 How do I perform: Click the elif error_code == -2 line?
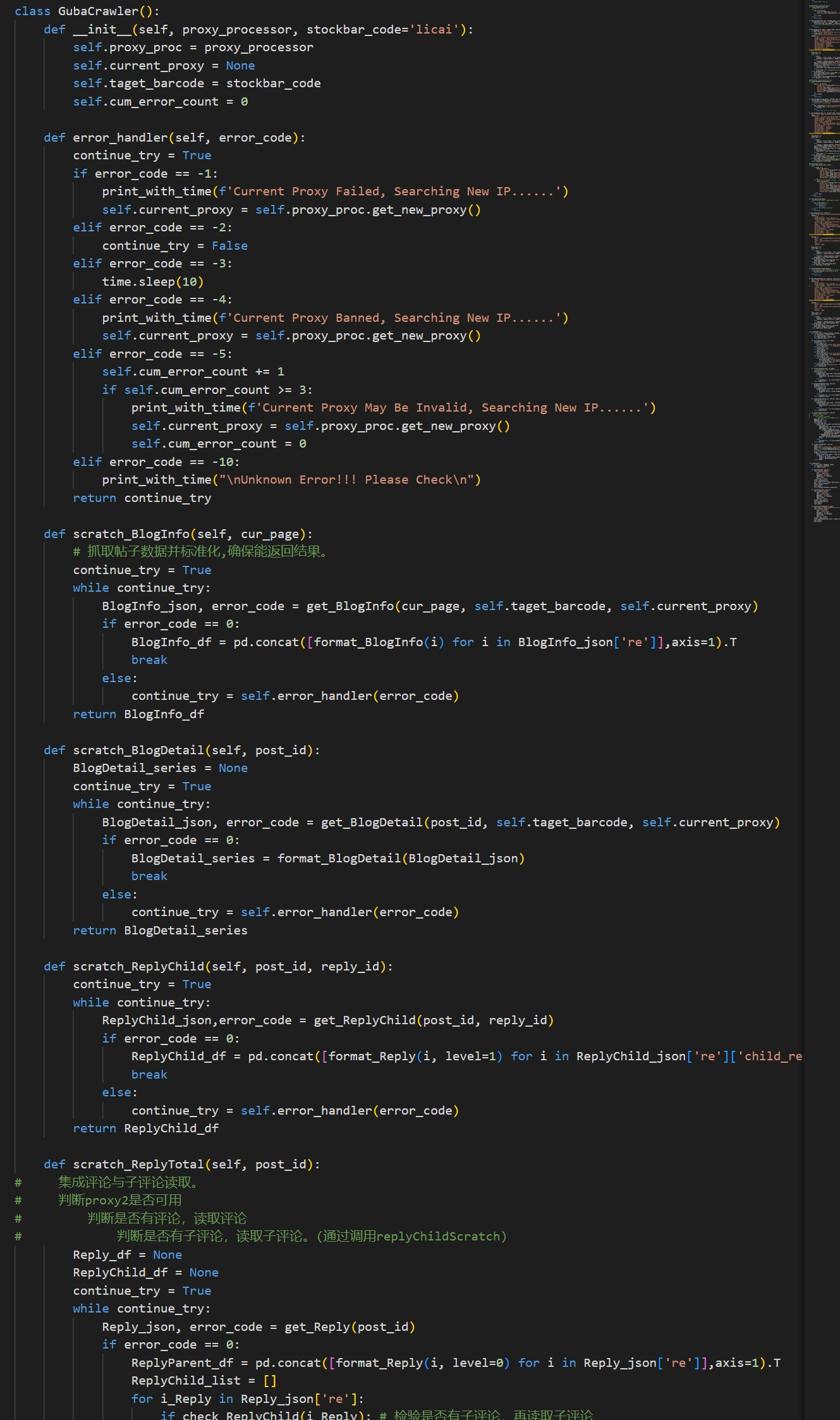(x=152, y=227)
